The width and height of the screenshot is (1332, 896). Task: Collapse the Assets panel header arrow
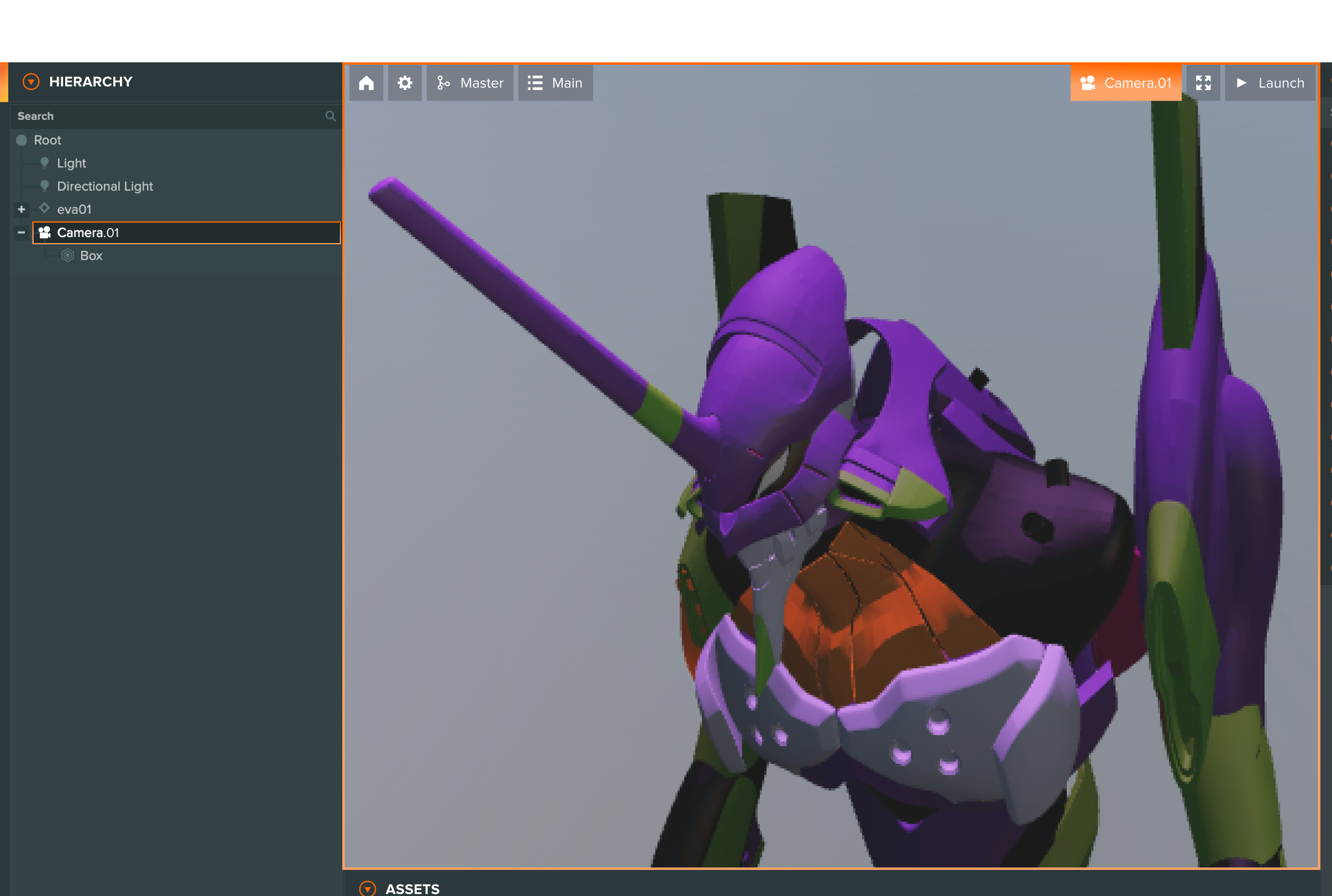[367, 888]
